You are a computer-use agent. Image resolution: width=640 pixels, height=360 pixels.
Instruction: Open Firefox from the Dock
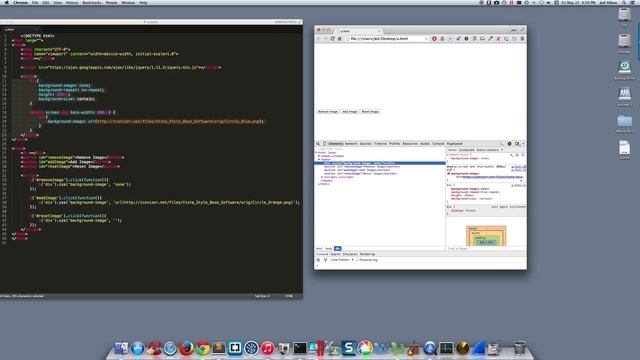(186, 348)
